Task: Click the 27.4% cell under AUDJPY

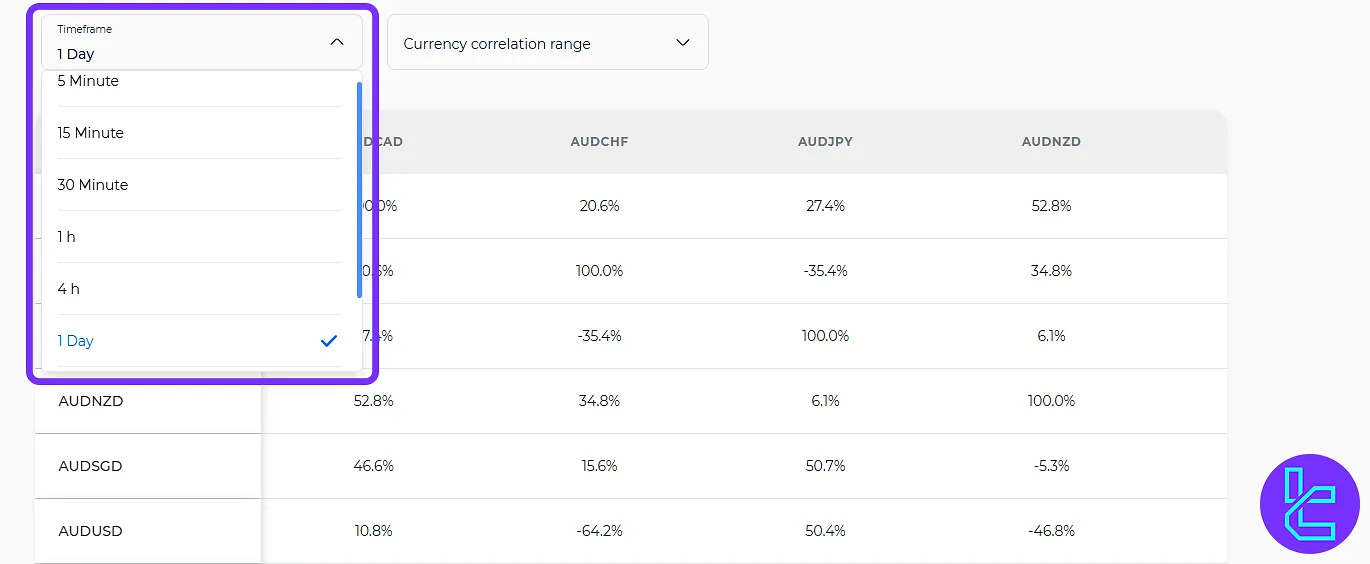Action: coord(825,206)
